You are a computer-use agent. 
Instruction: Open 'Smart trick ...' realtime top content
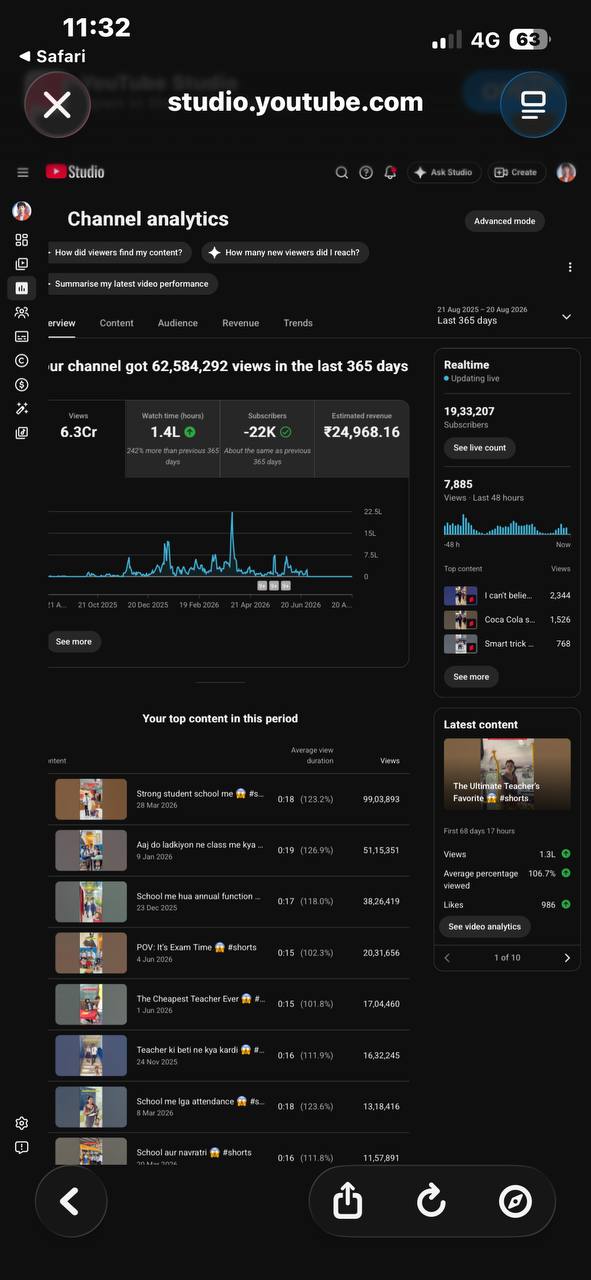coord(507,644)
